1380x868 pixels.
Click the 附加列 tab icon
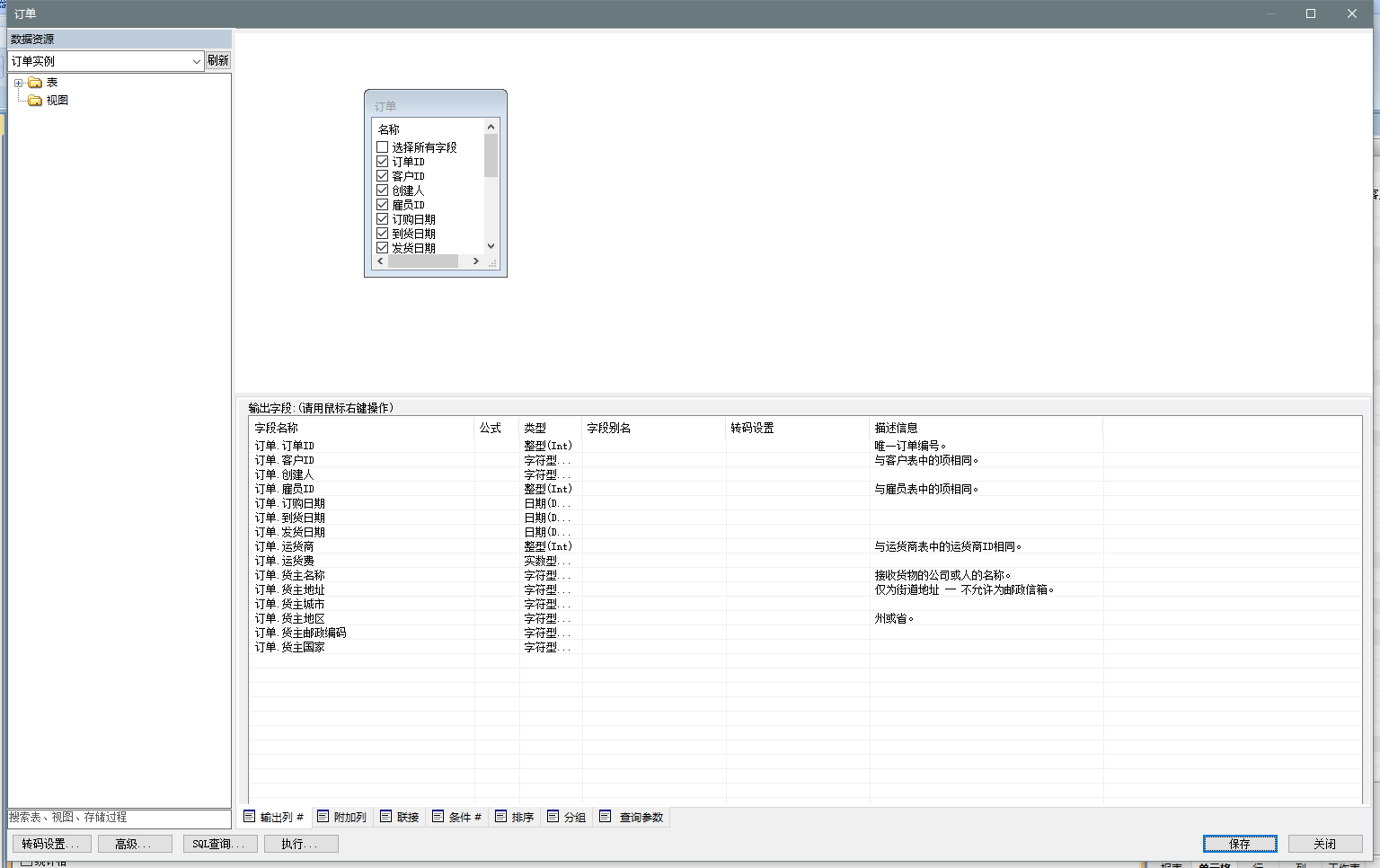(323, 817)
